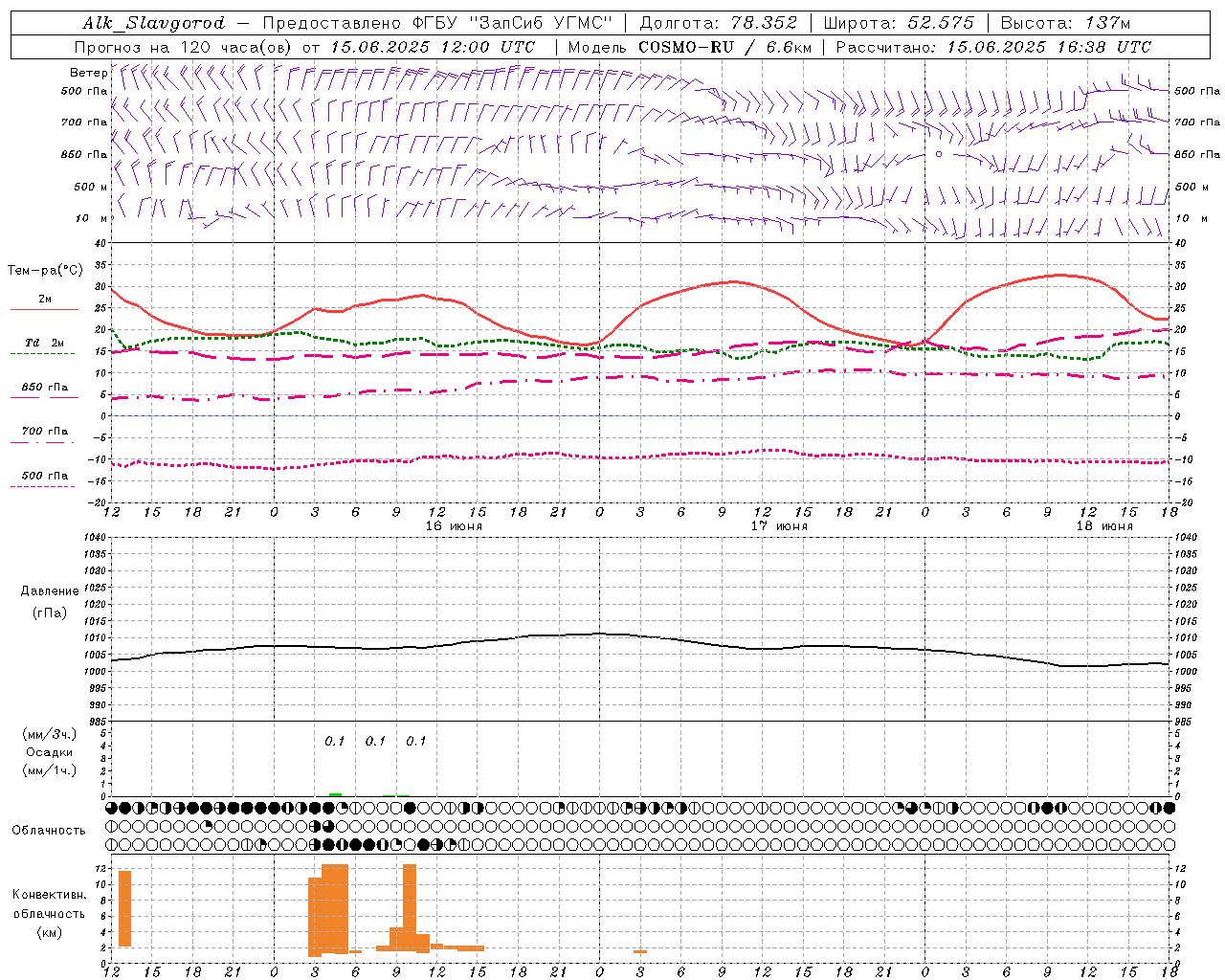Click the 'Td 2м' dew point legend entry
1225x980 pixels.
pos(45,343)
